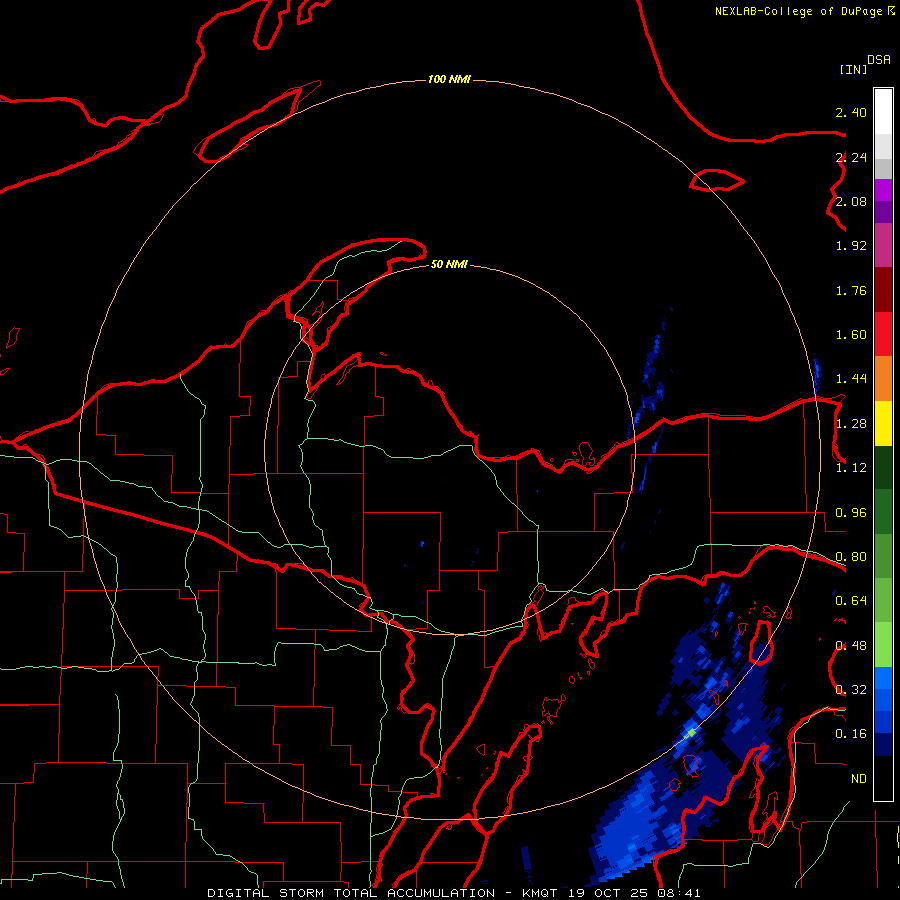900x900 pixels.
Task: Select the bright red swatch in the color scale
Action: 883,334
